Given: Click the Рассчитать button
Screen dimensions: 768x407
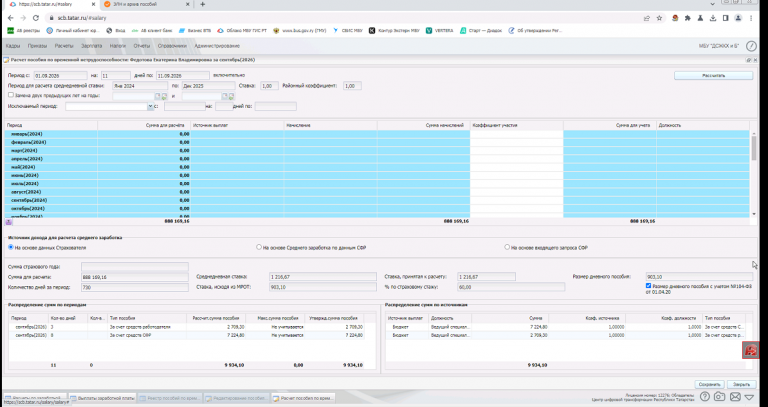Looking at the screenshot, I should tap(713, 76).
